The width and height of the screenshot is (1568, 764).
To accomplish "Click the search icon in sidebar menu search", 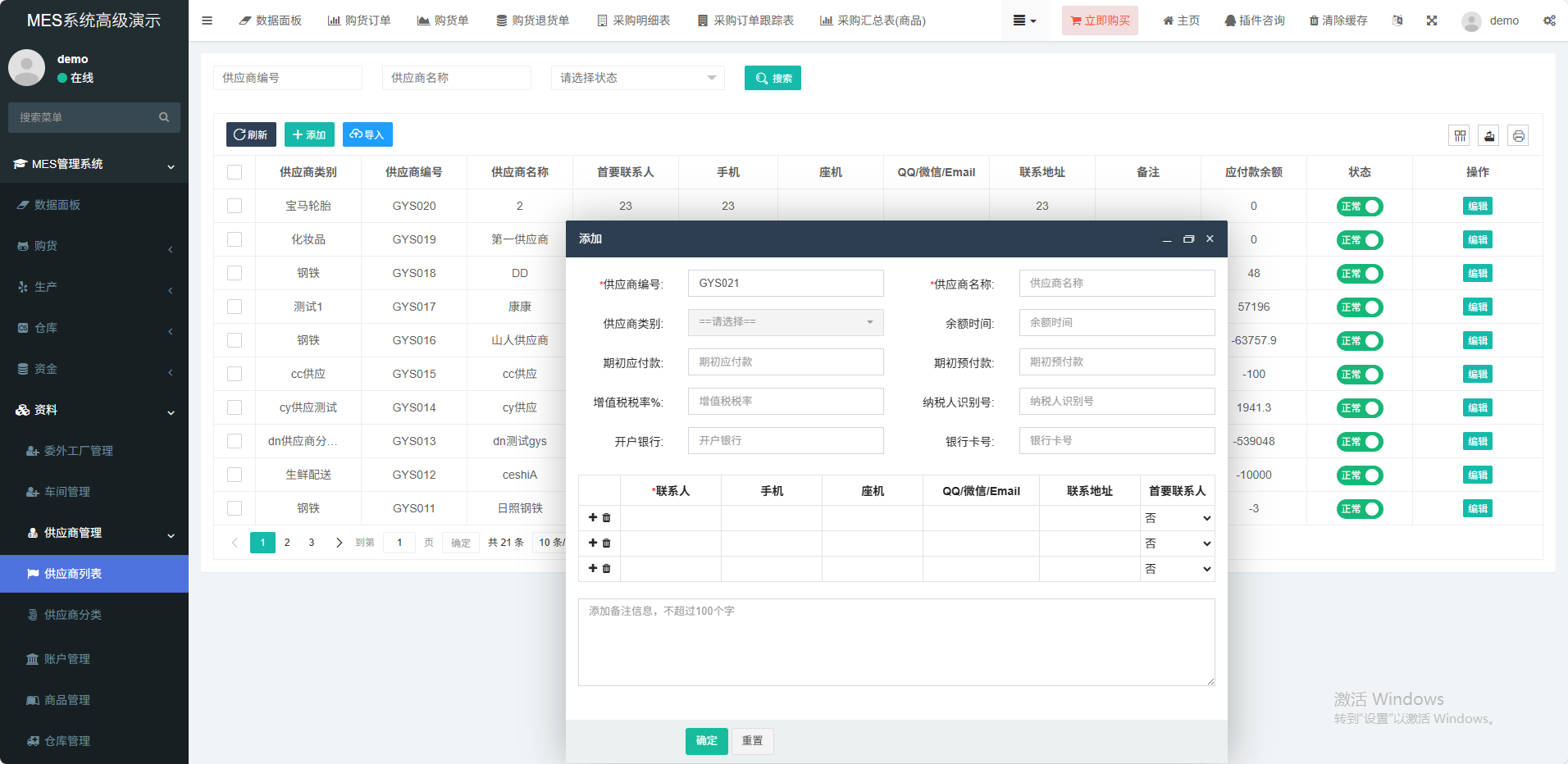I will point(164,117).
